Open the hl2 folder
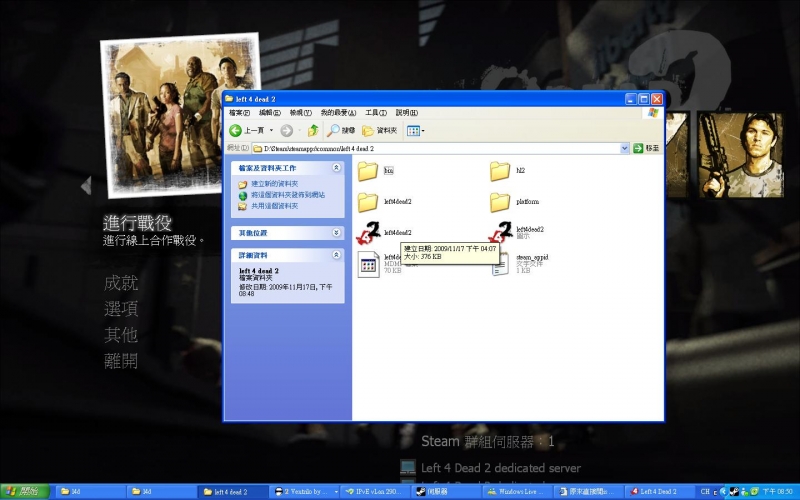The height and width of the screenshot is (500, 800). pos(501,171)
